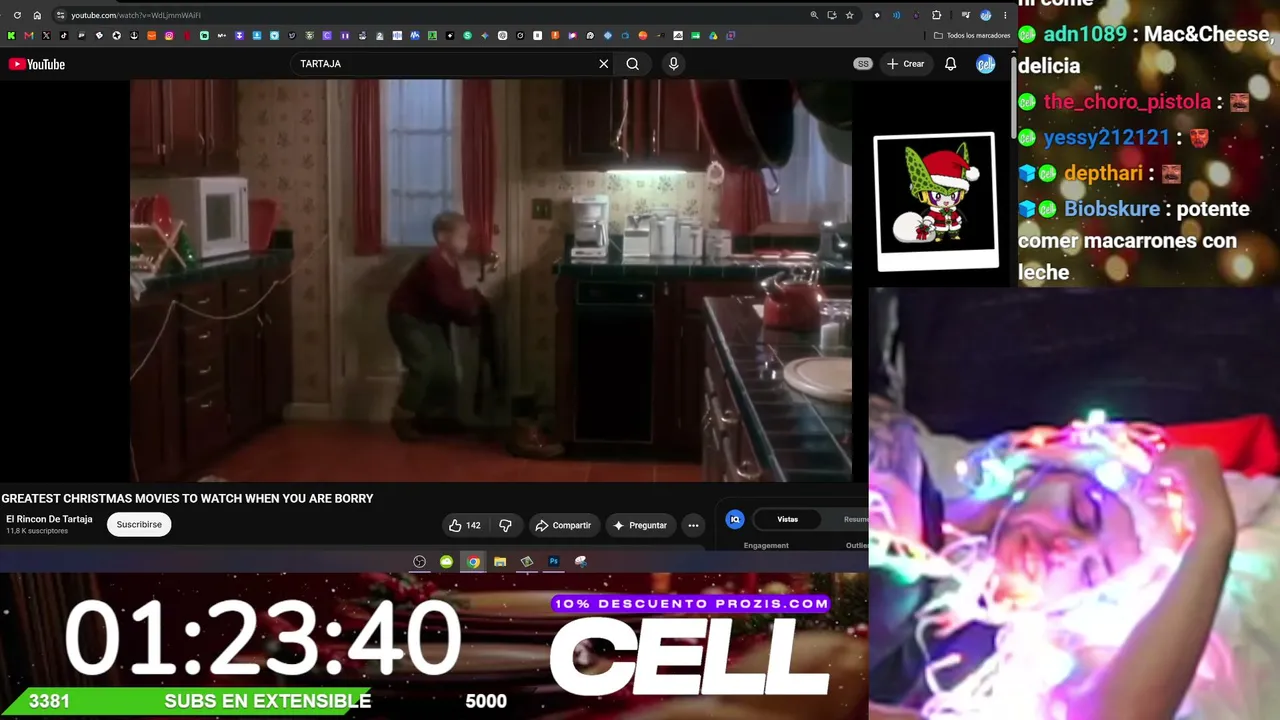Open the El Rincon De Tartaja channel

click(49, 519)
